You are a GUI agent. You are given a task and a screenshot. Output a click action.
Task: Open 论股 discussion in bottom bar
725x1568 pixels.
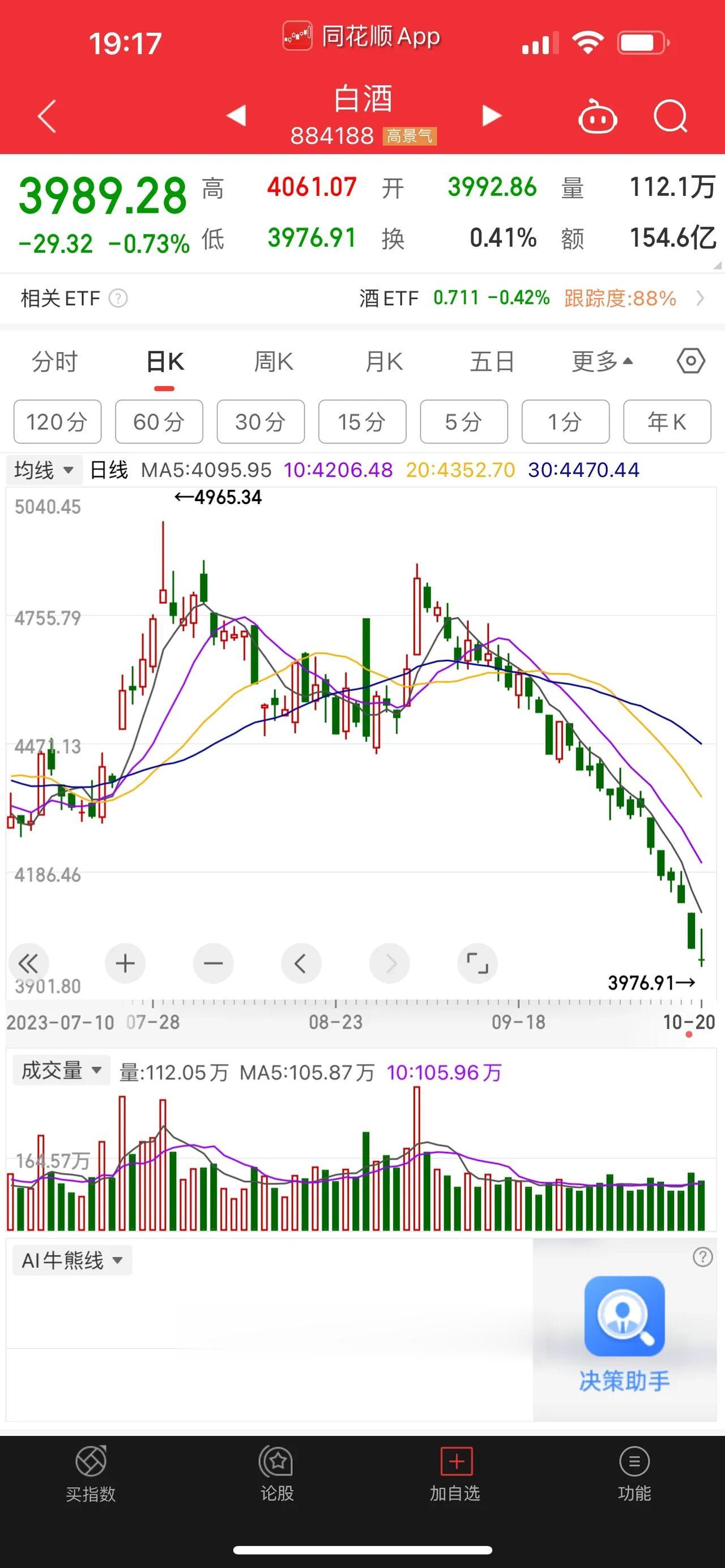coord(277,1473)
